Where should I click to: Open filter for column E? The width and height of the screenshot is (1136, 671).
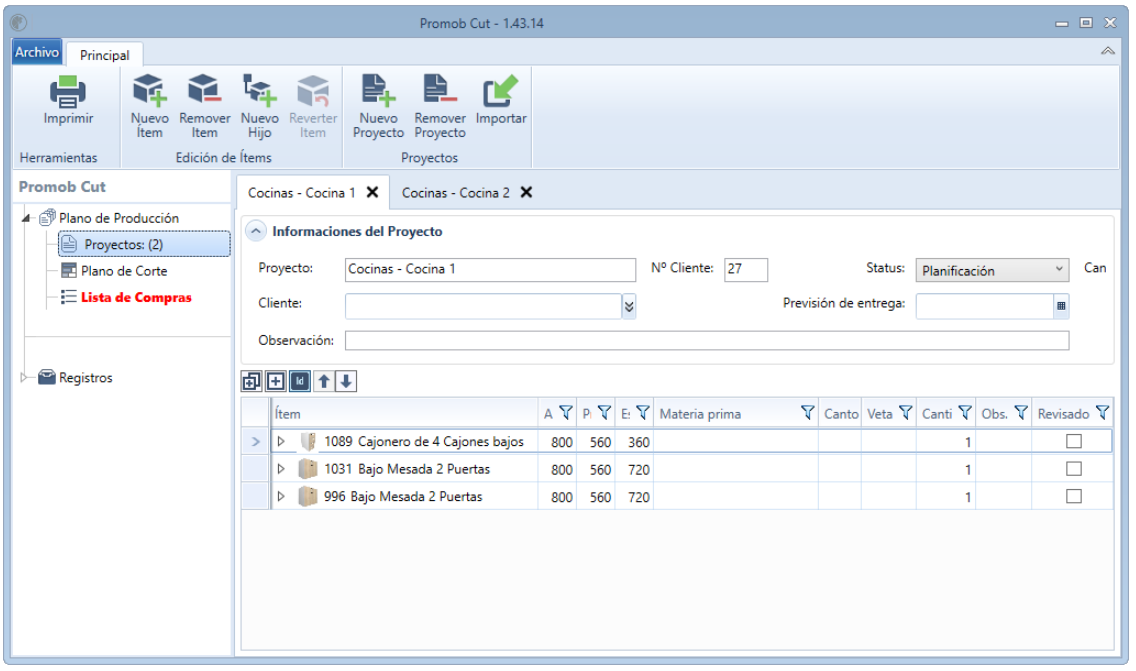[643, 413]
